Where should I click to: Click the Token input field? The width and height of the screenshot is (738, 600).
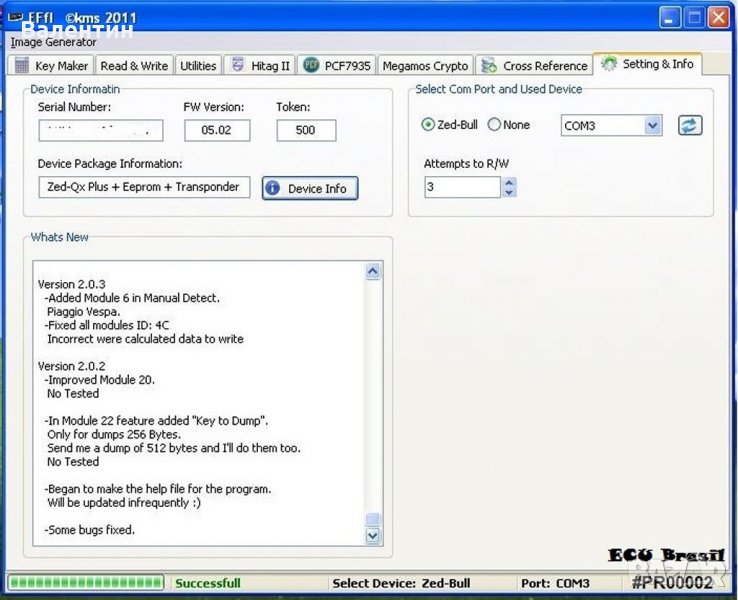tap(306, 130)
